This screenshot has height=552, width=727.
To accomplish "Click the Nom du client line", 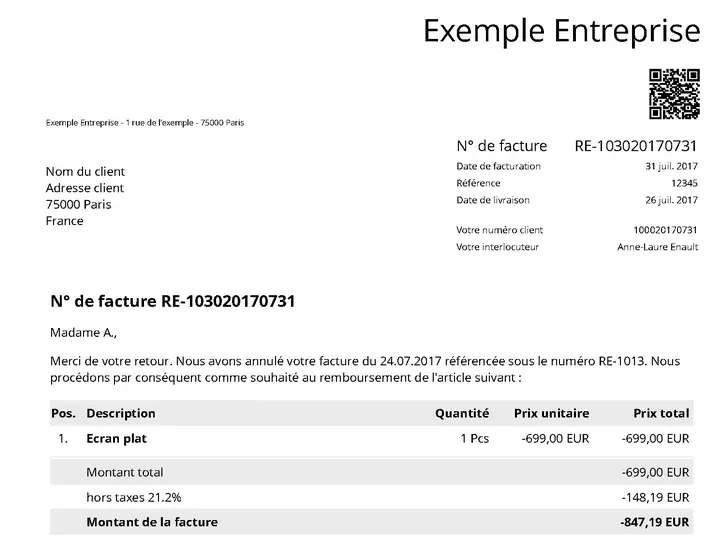I will pos(85,171).
